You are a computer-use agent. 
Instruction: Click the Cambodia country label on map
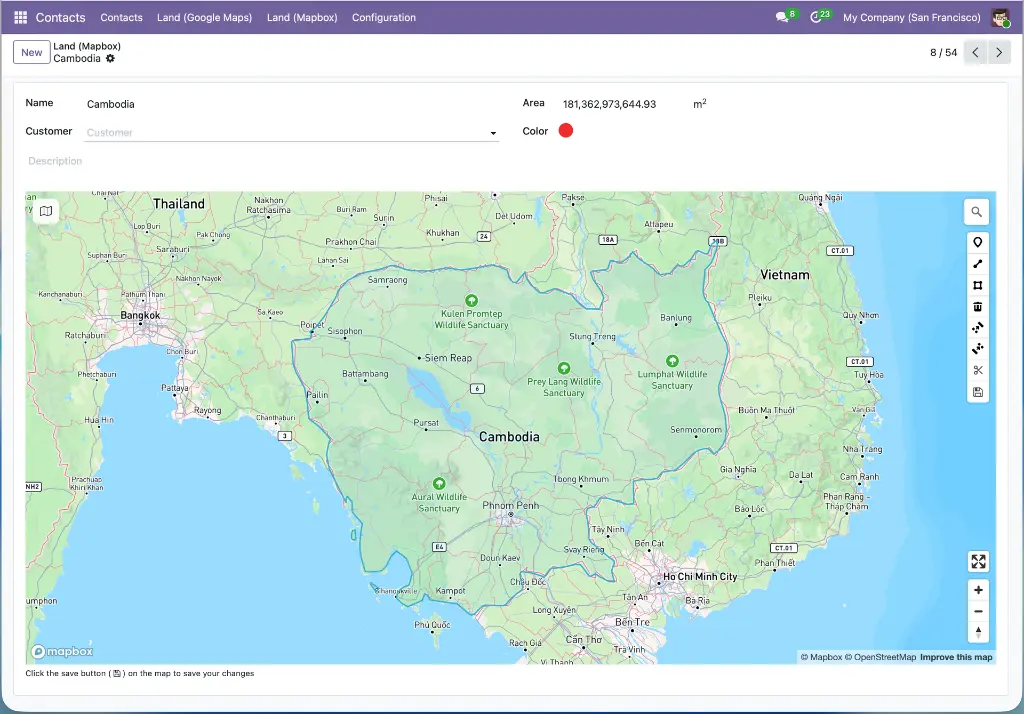pyautogui.click(x=509, y=437)
